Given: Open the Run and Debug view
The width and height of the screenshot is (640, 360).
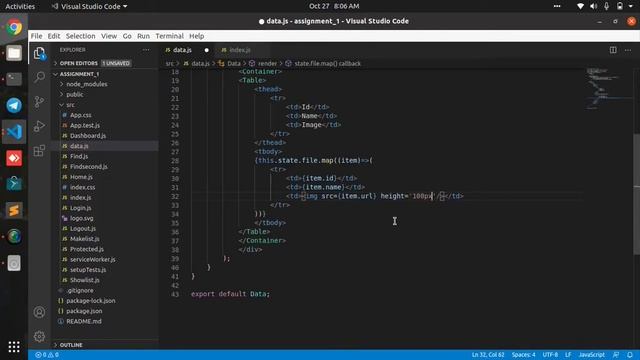Looking at the screenshot, I should point(39,126).
